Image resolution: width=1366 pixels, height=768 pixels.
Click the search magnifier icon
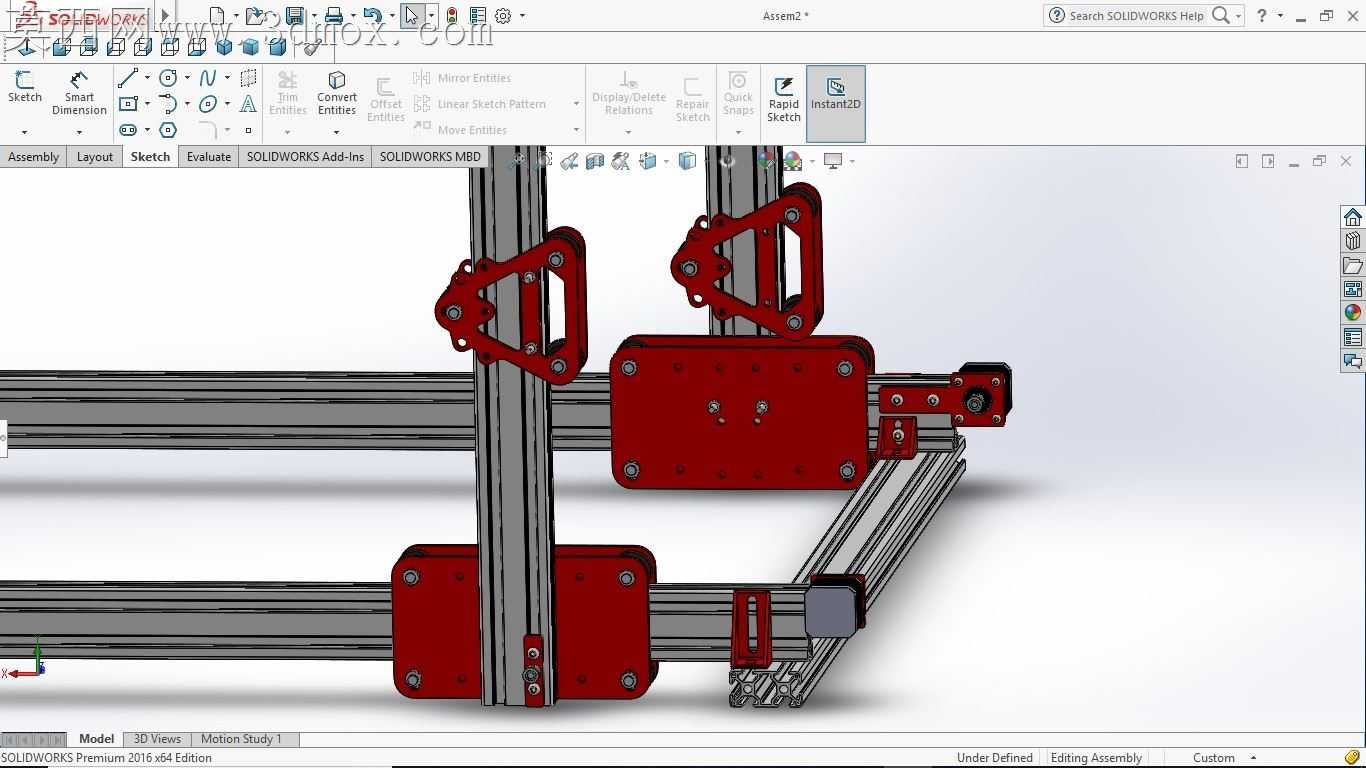click(x=1221, y=15)
